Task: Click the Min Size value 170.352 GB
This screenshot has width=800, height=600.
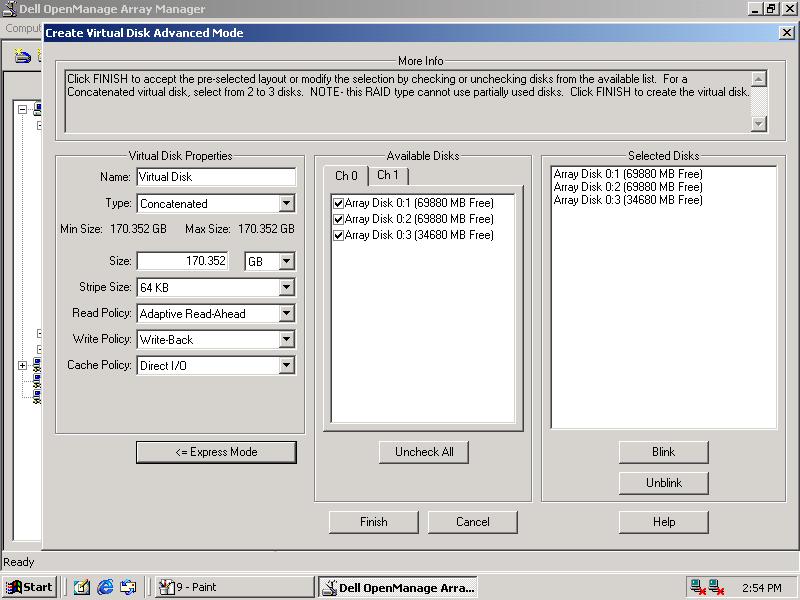Action: (138, 229)
